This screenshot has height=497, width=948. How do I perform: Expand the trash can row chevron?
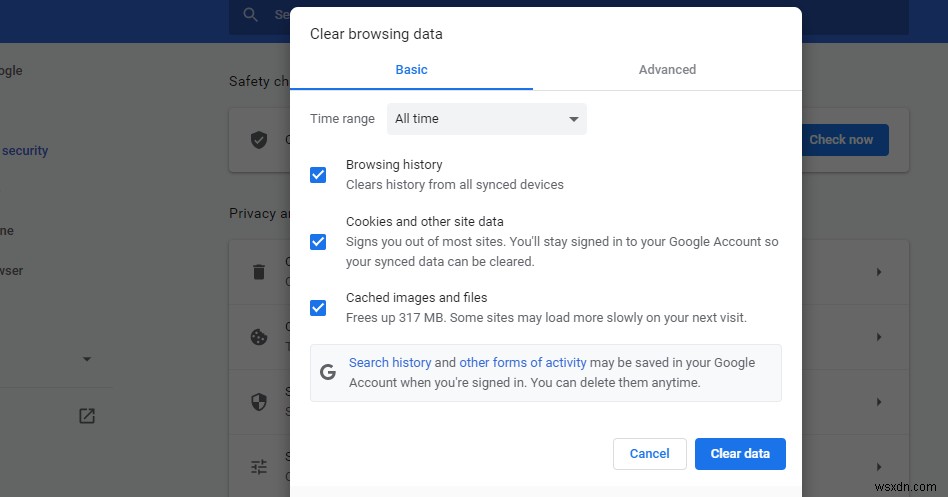[879, 272]
